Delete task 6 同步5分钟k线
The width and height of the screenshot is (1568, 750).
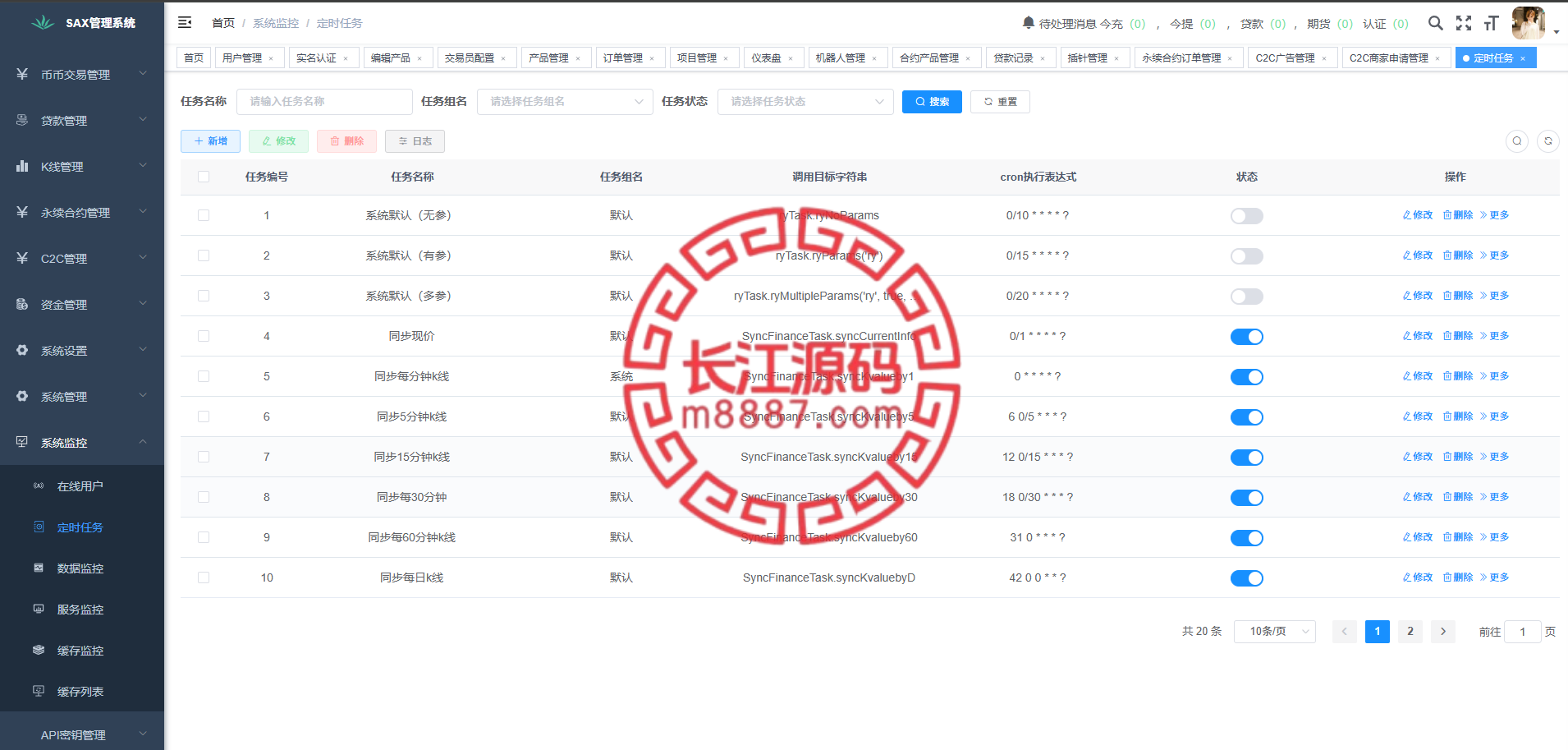coord(1458,416)
